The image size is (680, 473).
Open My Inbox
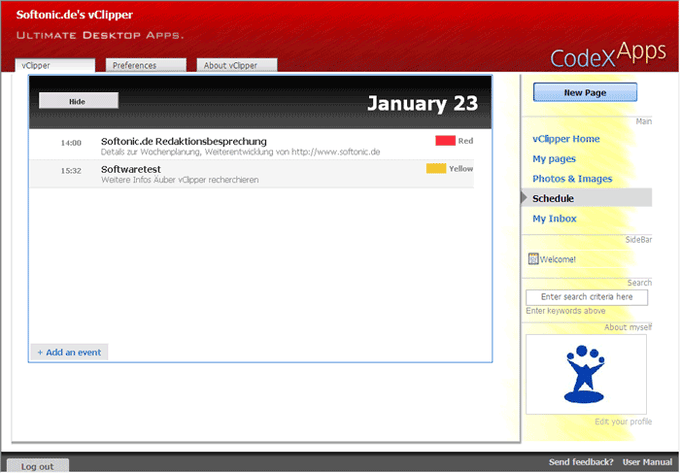click(554, 219)
